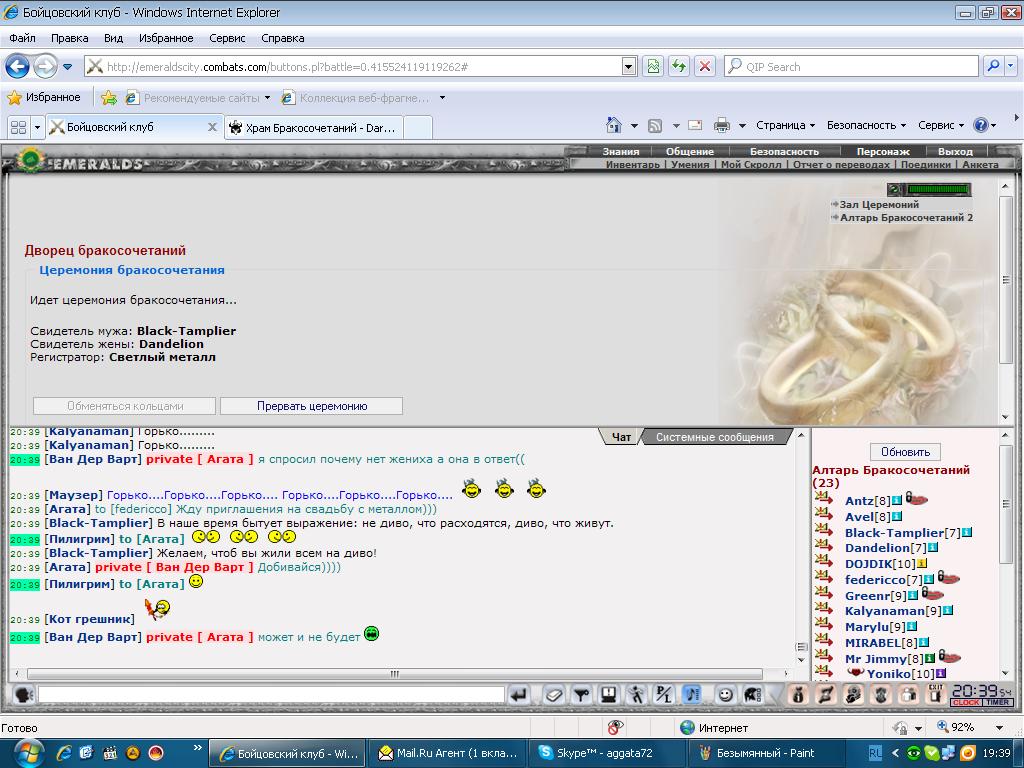Click the QIP Search input box

coord(852,66)
